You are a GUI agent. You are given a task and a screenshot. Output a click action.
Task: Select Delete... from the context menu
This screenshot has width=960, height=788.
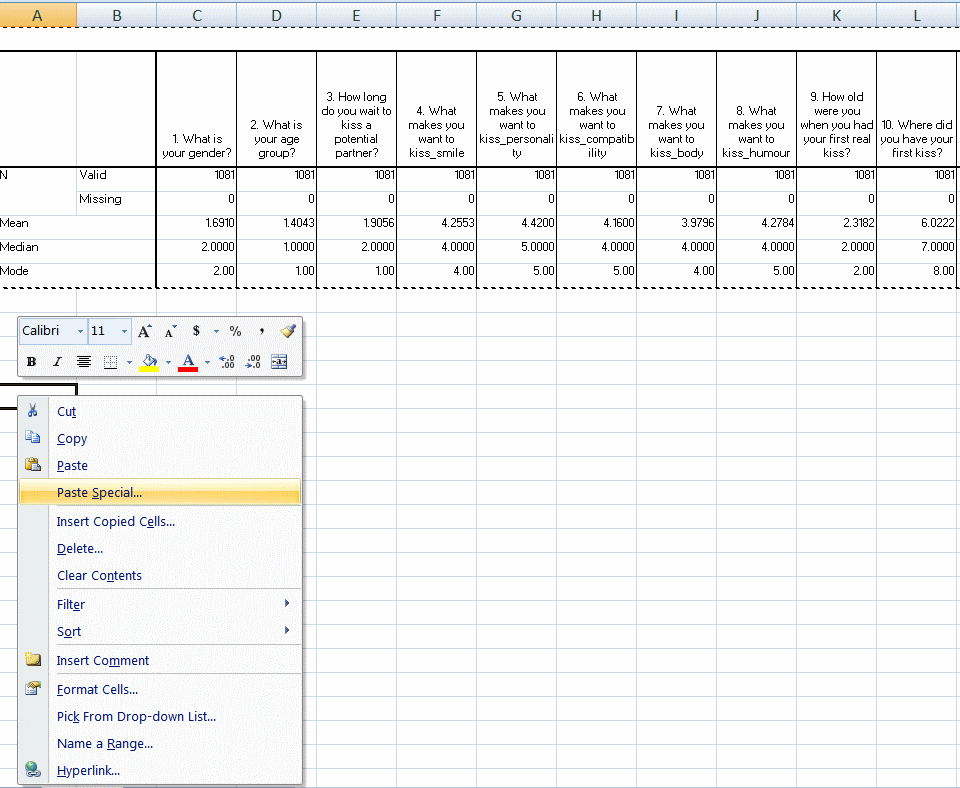click(160, 549)
